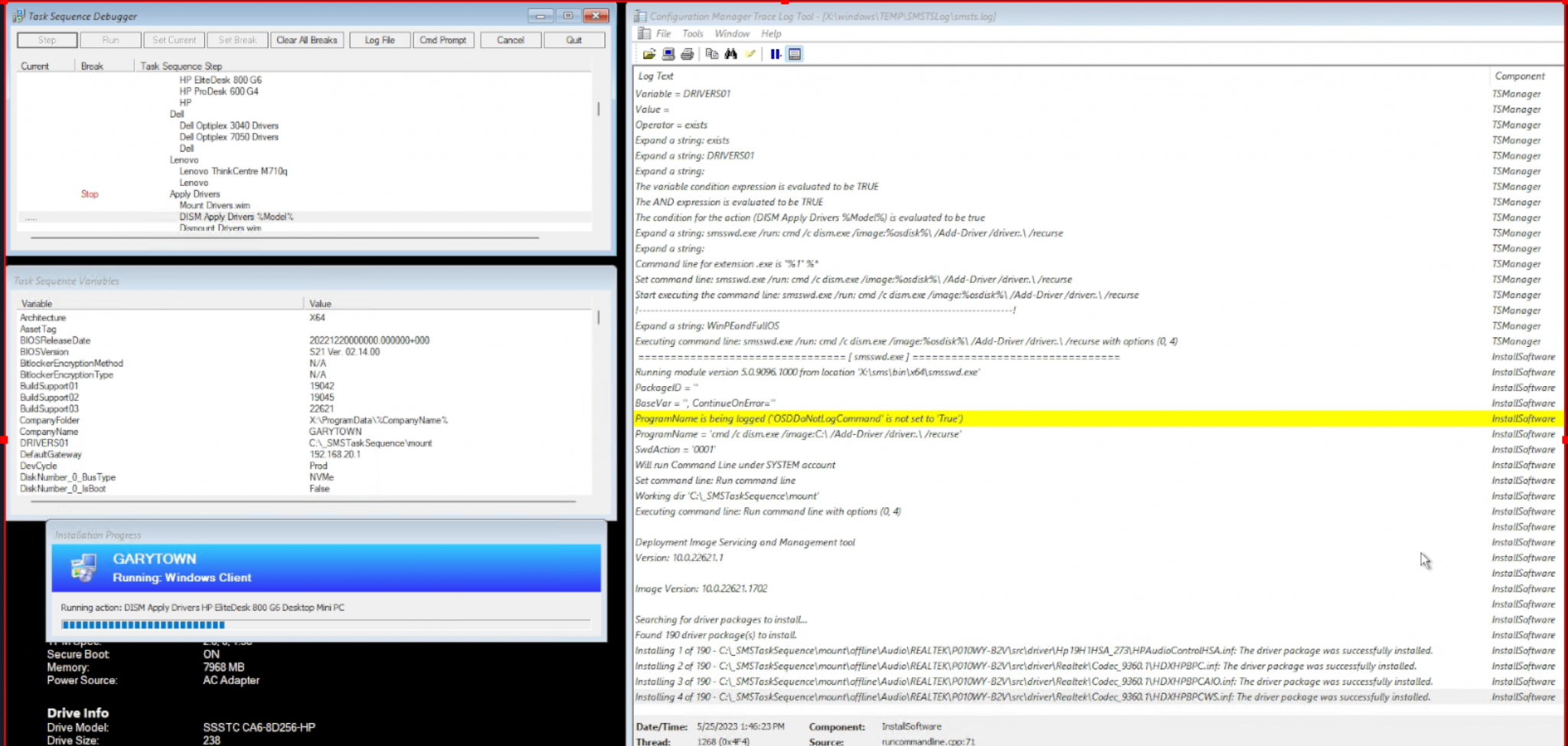Quit the Task Sequence Debugger
This screenshot has height=746, width=1568.
point(574,39)
